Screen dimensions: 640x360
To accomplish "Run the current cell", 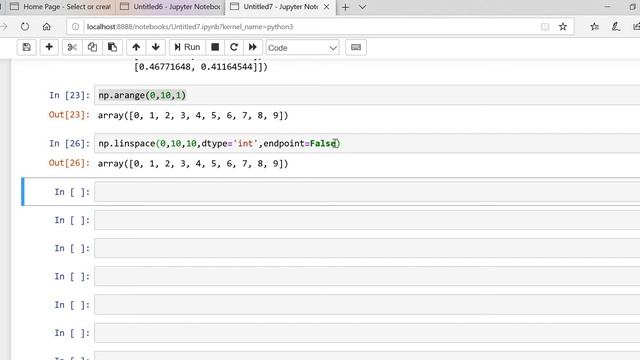I will 187,47.
